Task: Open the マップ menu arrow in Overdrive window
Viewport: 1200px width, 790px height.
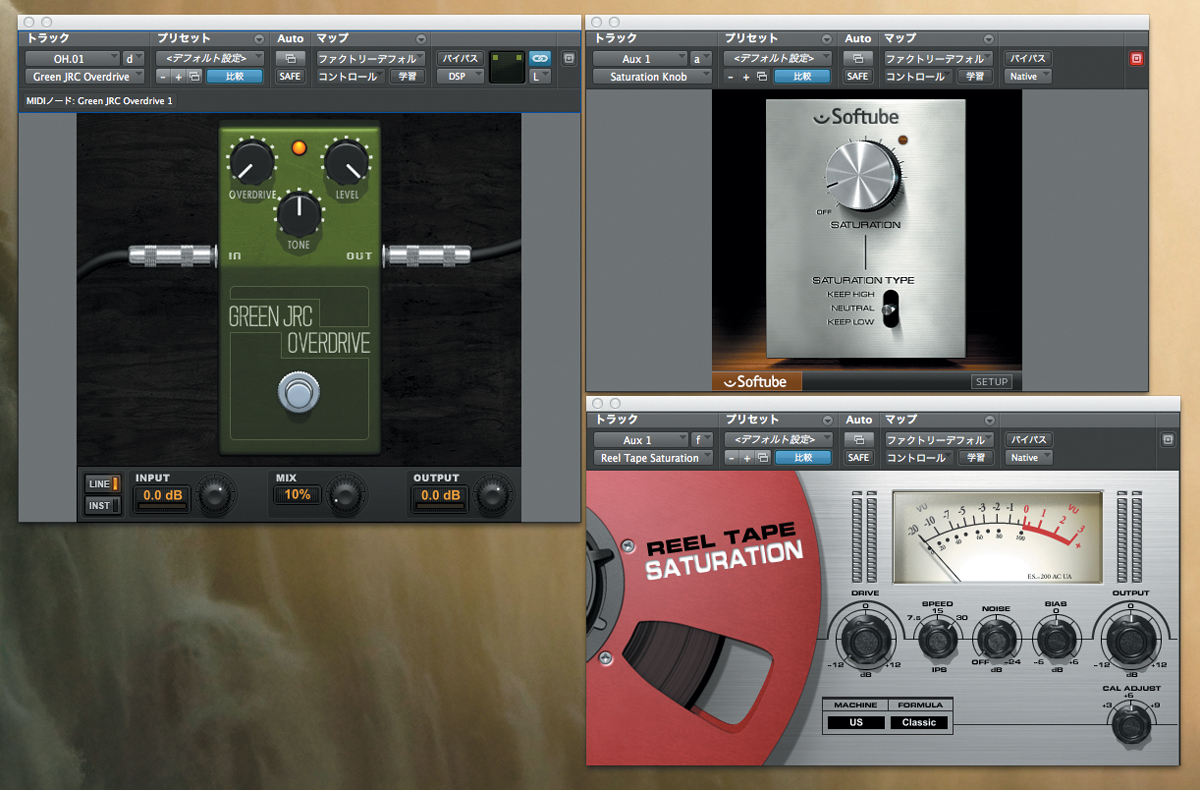Action: click(421, 38)
